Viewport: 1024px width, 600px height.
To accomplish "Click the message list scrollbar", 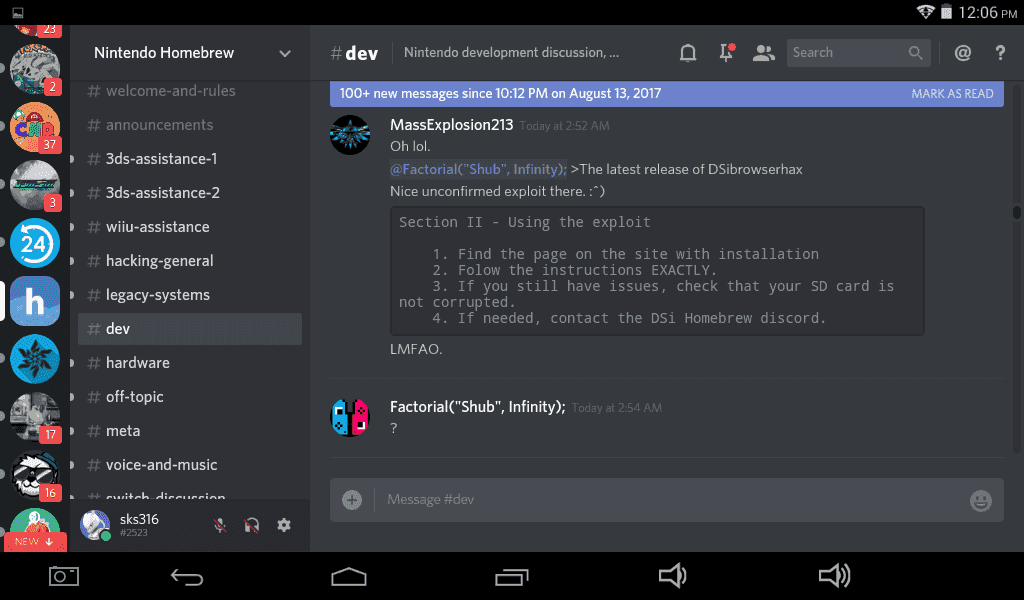I will point(1016,212).
